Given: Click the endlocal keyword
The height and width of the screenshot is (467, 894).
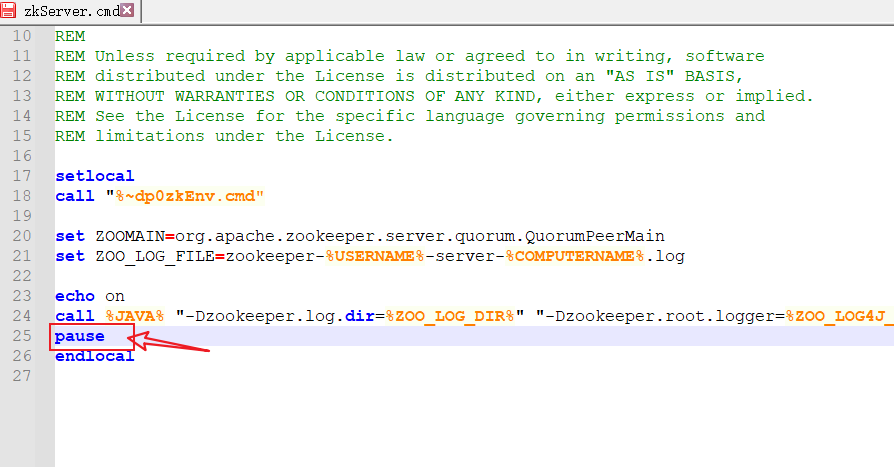Looking at the screenshot, I should click(94, 356).
